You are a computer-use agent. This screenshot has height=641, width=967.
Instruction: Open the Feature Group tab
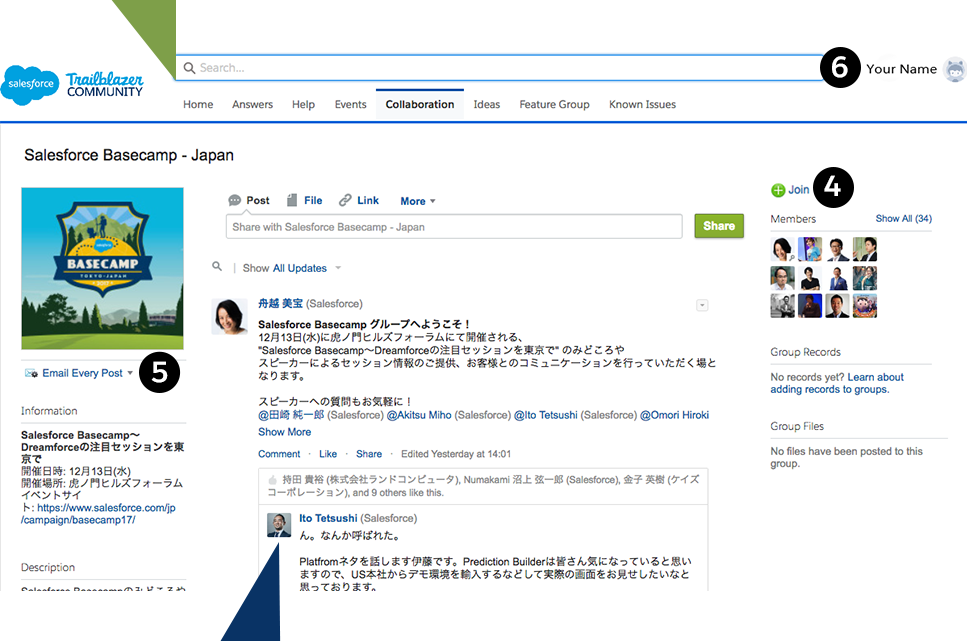(x=554, y=105)
